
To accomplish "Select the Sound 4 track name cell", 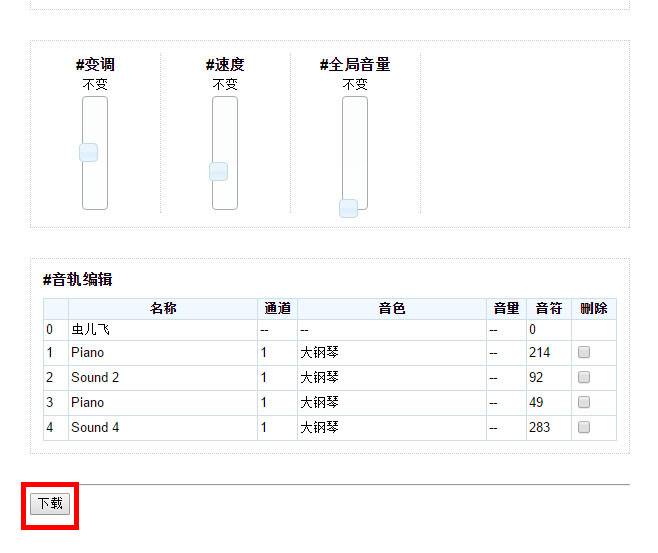I will 95,428.
